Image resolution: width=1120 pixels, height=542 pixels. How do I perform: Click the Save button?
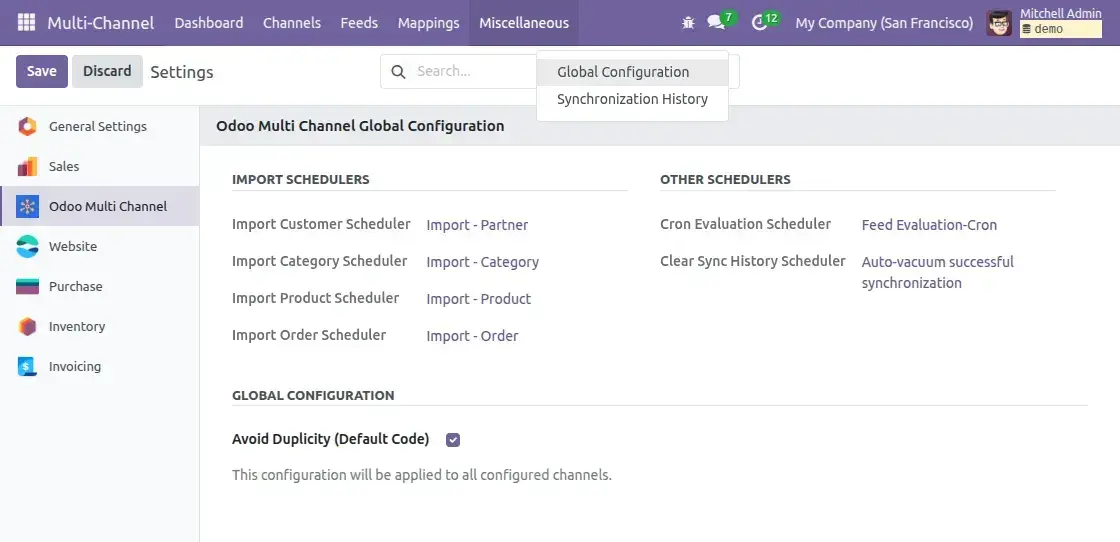point(41,71)
